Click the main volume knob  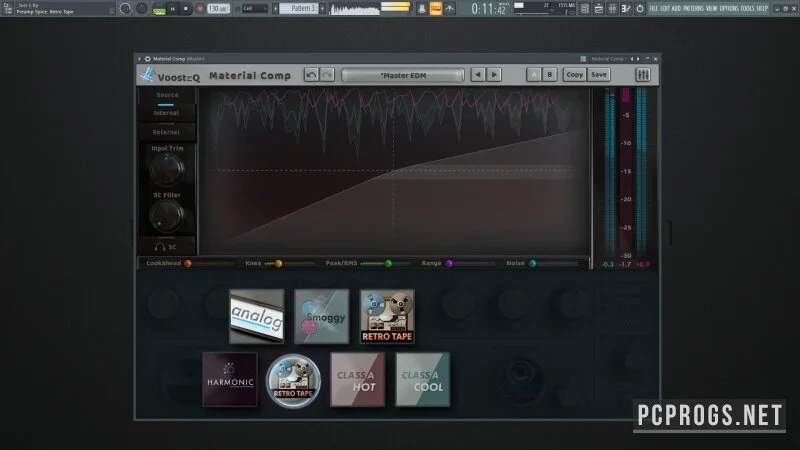click(x=125, y=9)
